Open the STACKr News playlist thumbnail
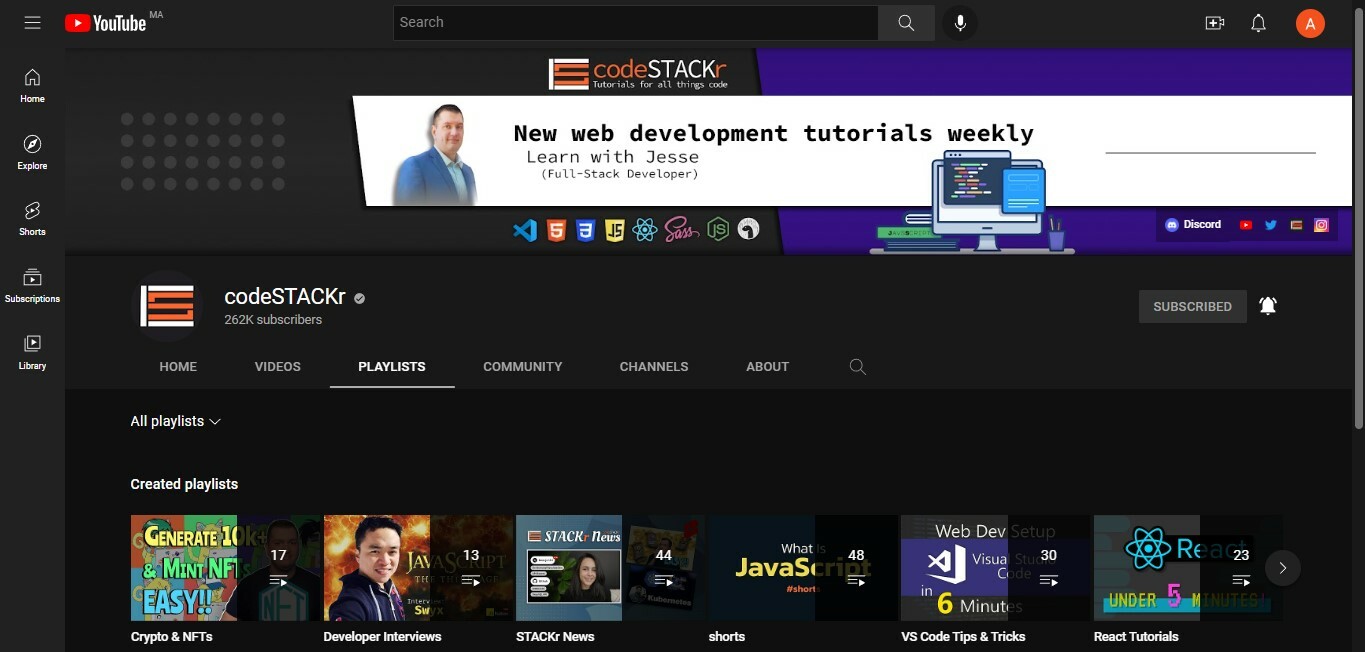 (x=569, y=567)
